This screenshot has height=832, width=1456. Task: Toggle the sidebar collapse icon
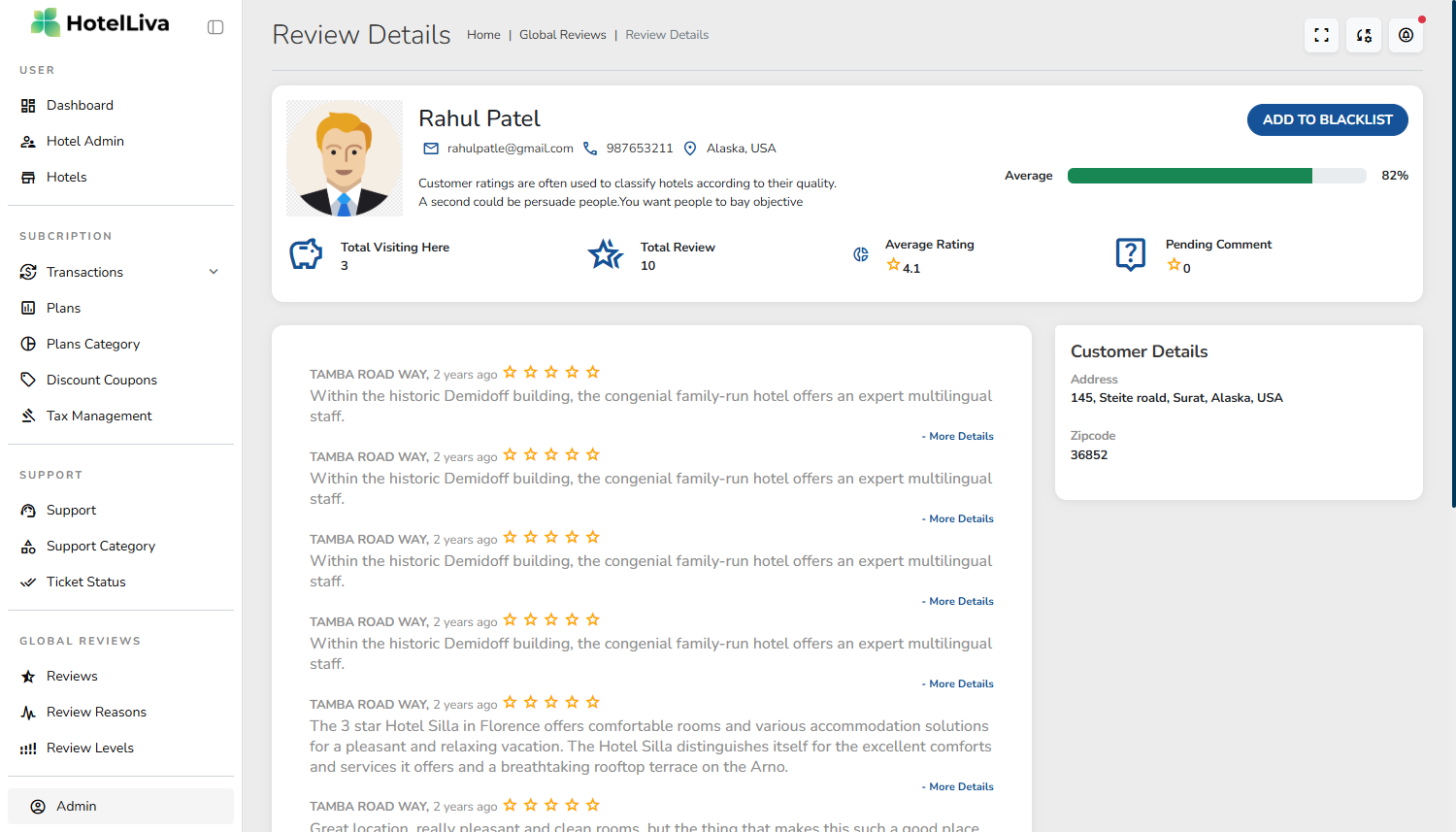click(x=215, y=27)
